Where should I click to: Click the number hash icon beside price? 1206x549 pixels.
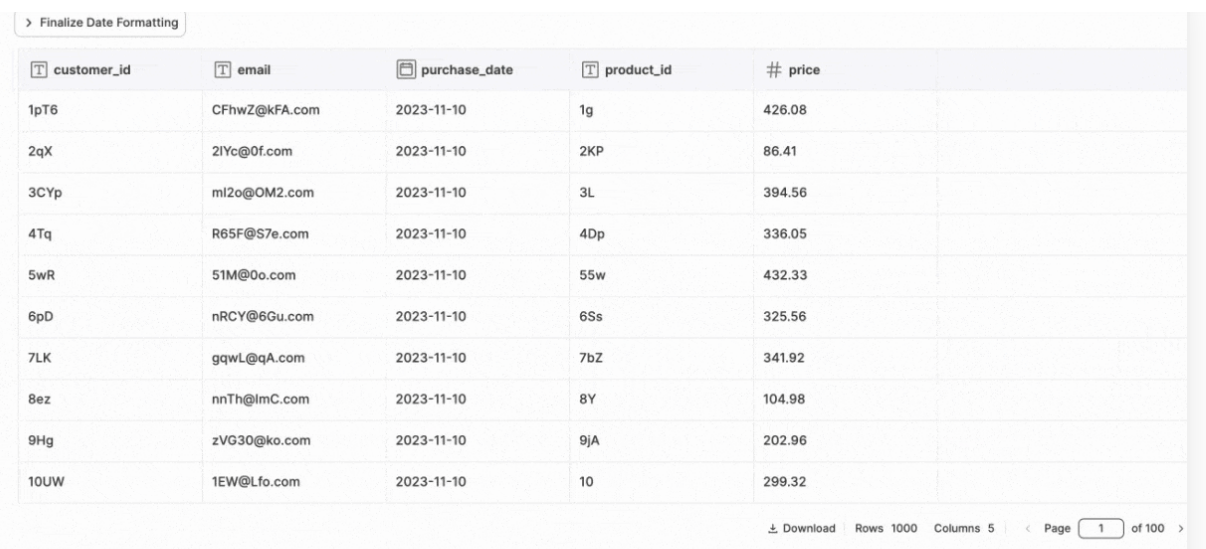coord(774,69)
